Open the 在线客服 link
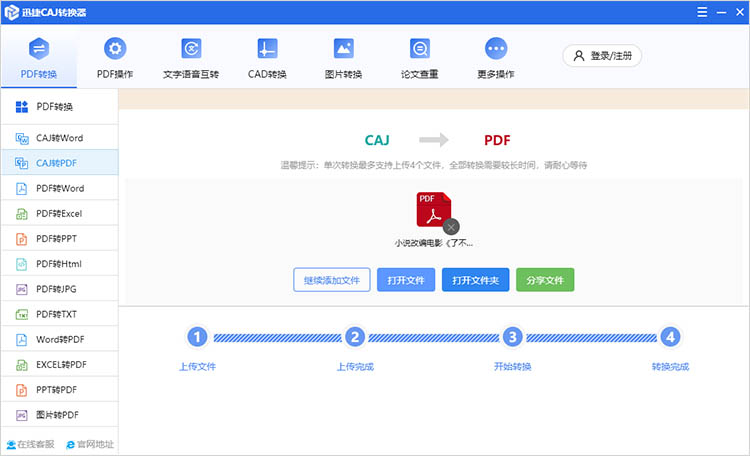 coord(31,445)
